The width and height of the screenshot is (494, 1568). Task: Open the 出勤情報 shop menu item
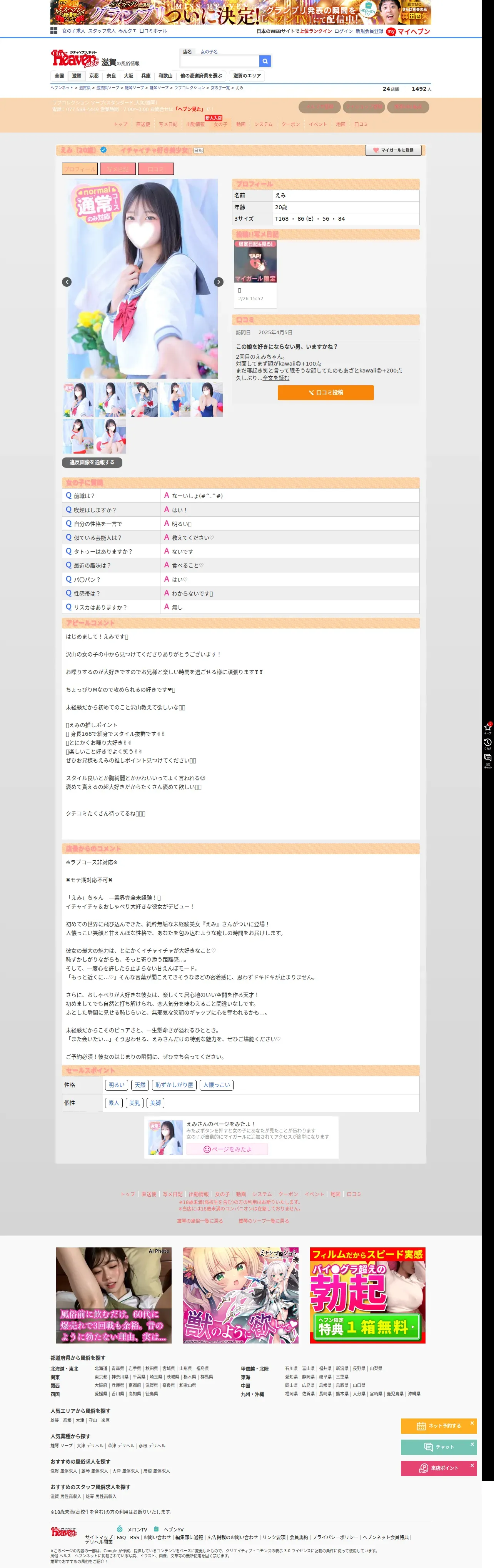[x=195, y=124]
